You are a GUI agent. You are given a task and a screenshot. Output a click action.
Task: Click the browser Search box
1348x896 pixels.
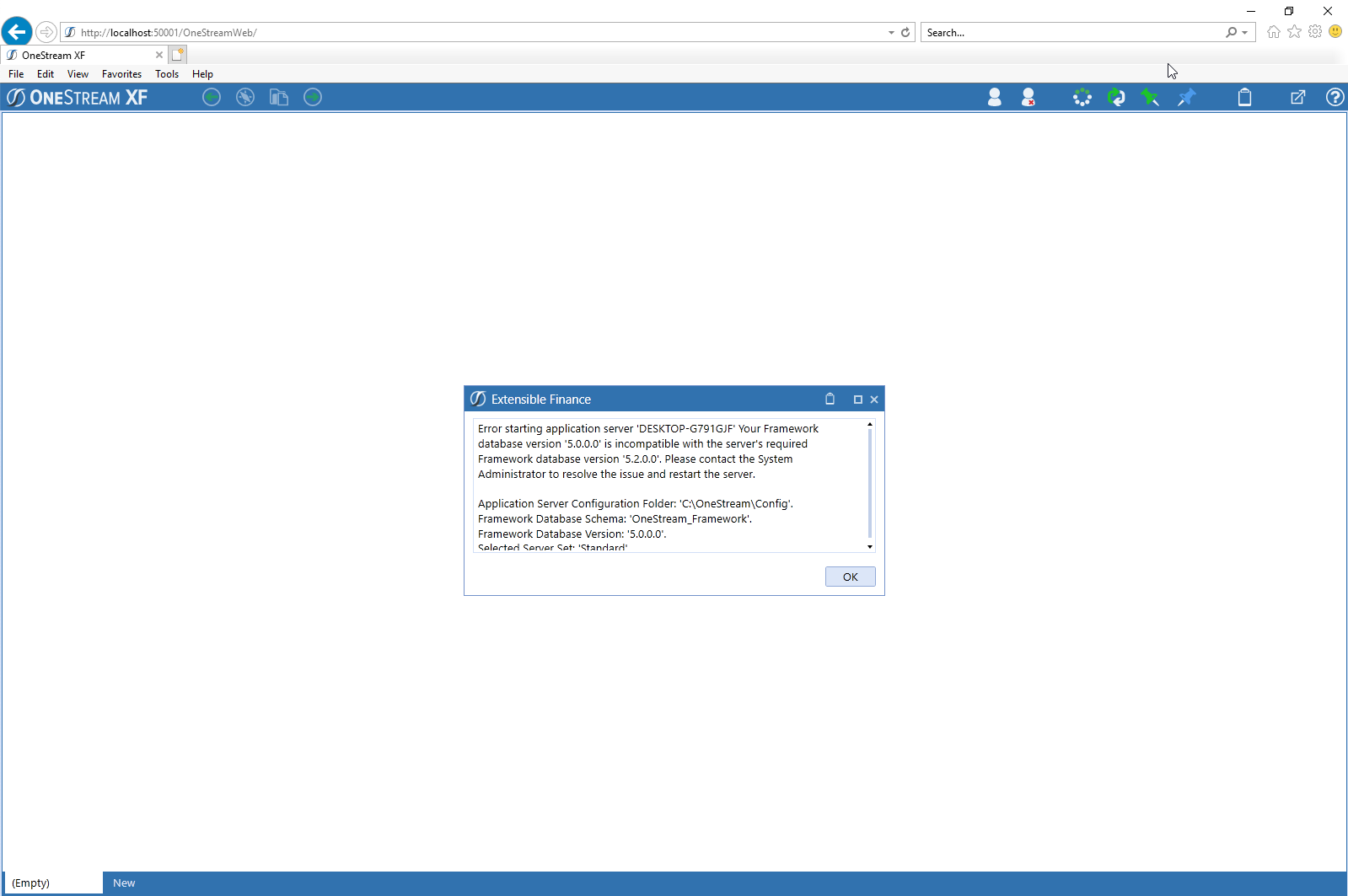[x=1072, y=32]
